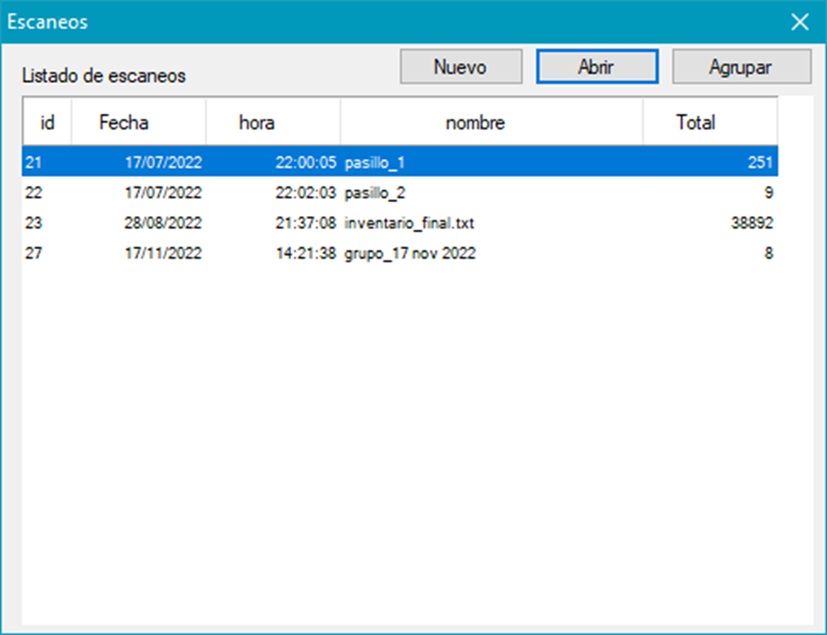Select the grupo_17 nov 2022 entry
The width and height of the screenshot is (827, 635).
click(410, 254)
